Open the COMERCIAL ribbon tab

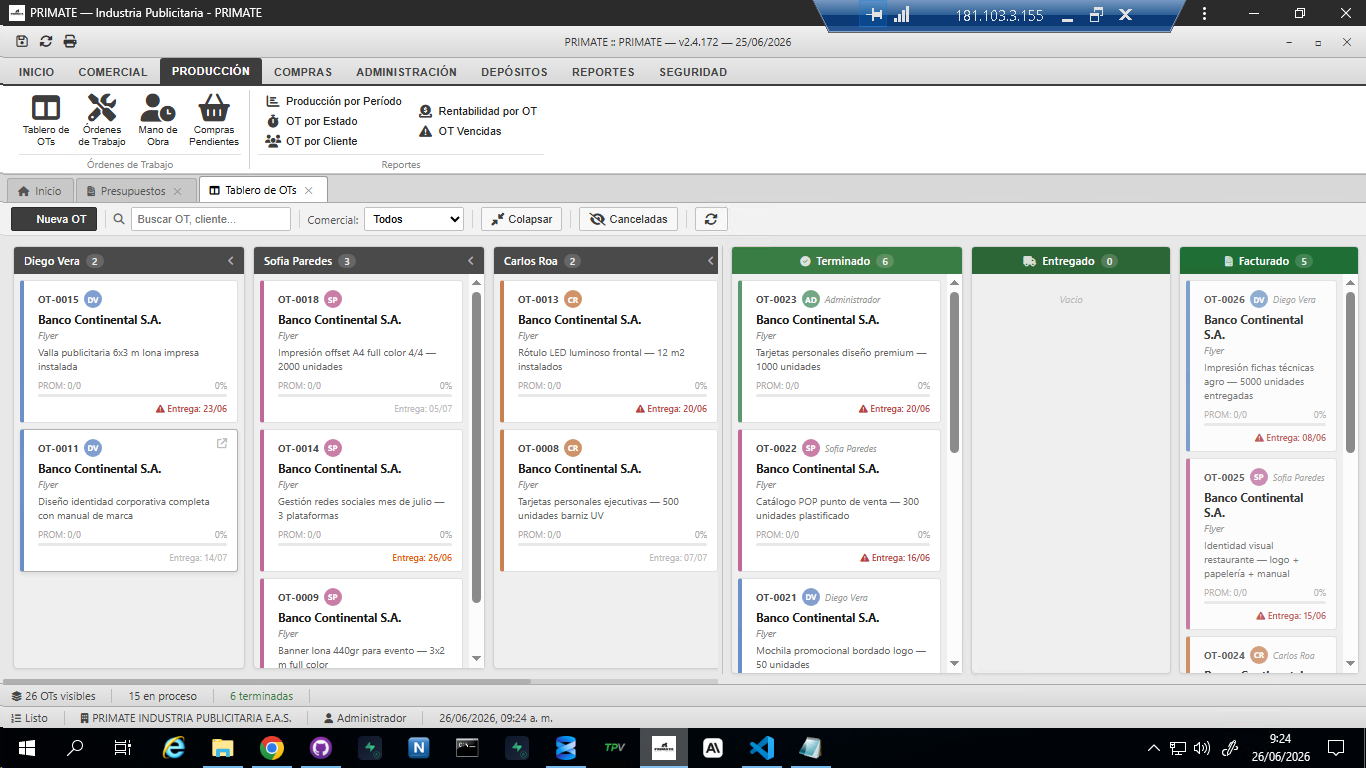113,72
